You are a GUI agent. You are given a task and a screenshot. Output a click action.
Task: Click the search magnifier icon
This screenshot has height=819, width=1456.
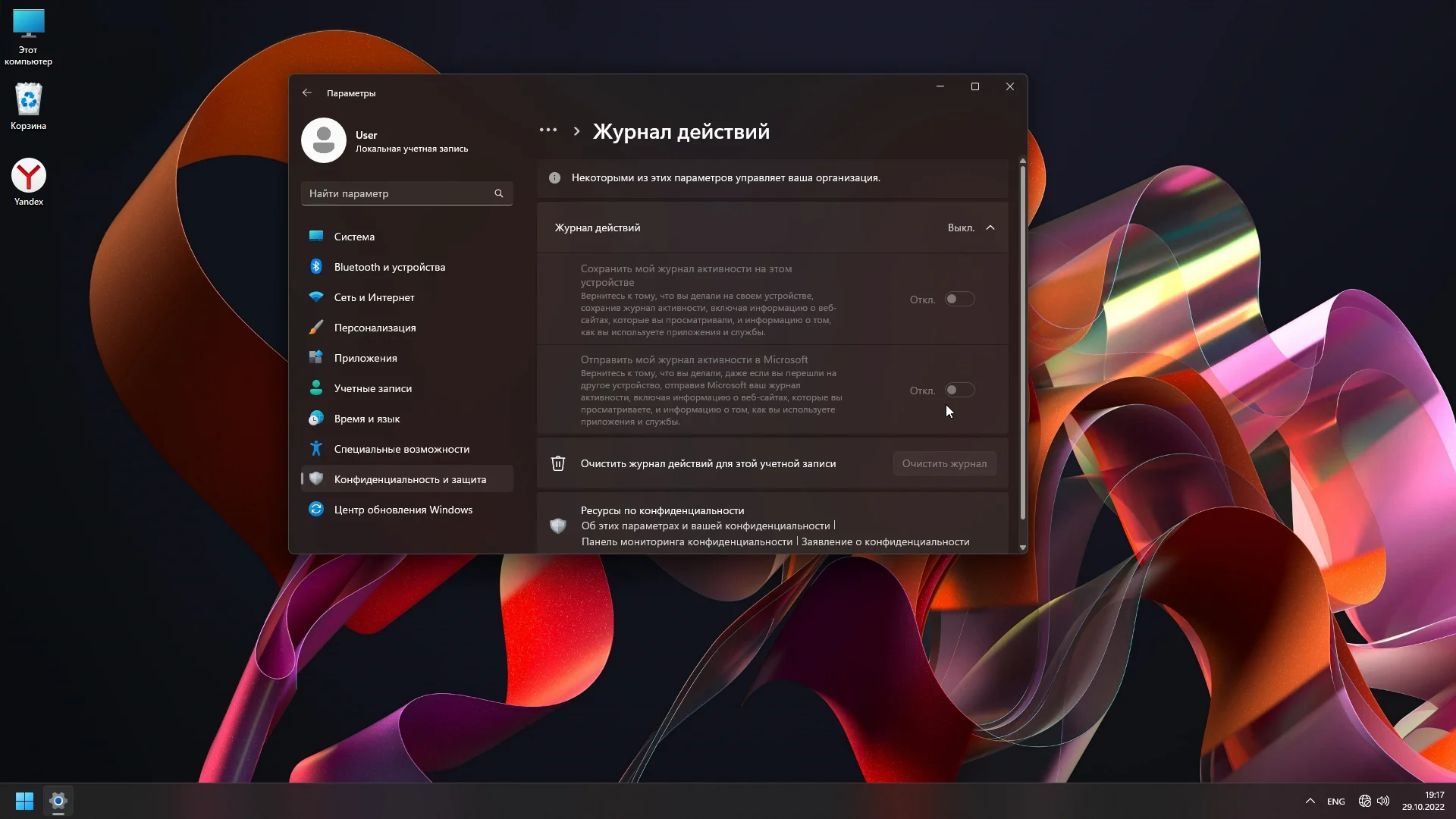pos(499,193)
